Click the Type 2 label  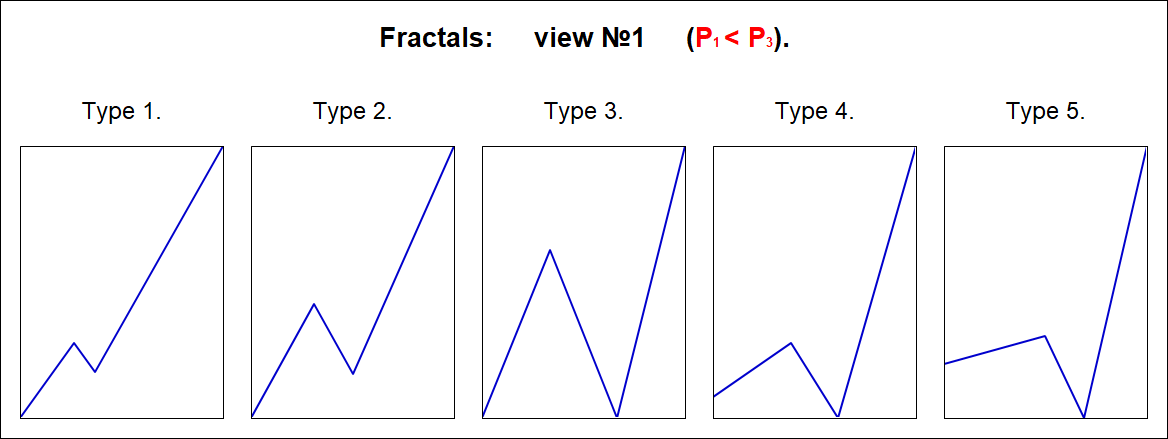click(352, 111)
